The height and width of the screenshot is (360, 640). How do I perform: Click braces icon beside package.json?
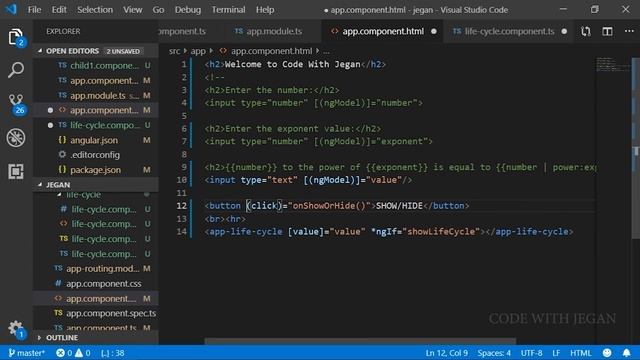[62, 169]
